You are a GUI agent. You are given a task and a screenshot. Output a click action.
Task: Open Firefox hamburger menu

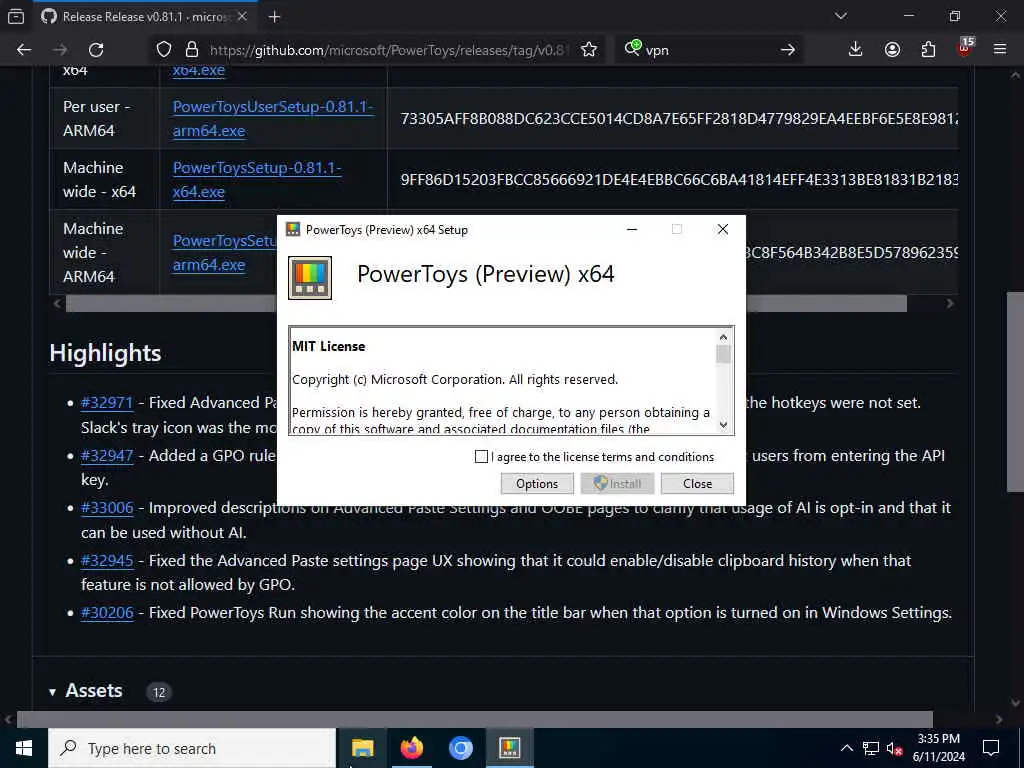point(1000,50)
